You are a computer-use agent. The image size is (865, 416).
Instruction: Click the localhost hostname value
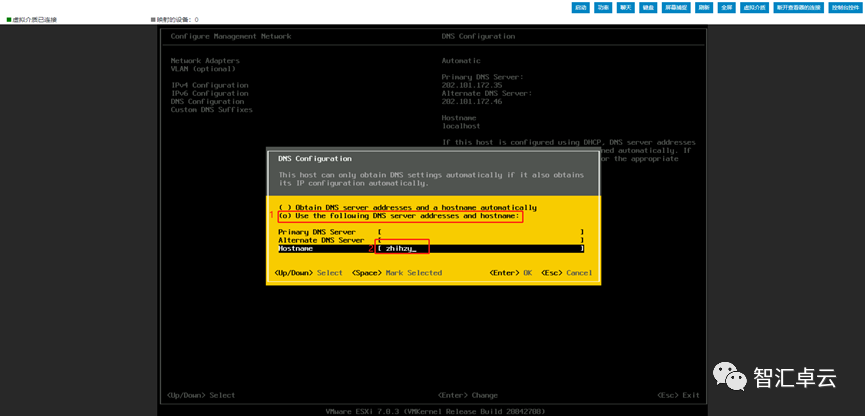click(461, 126)
